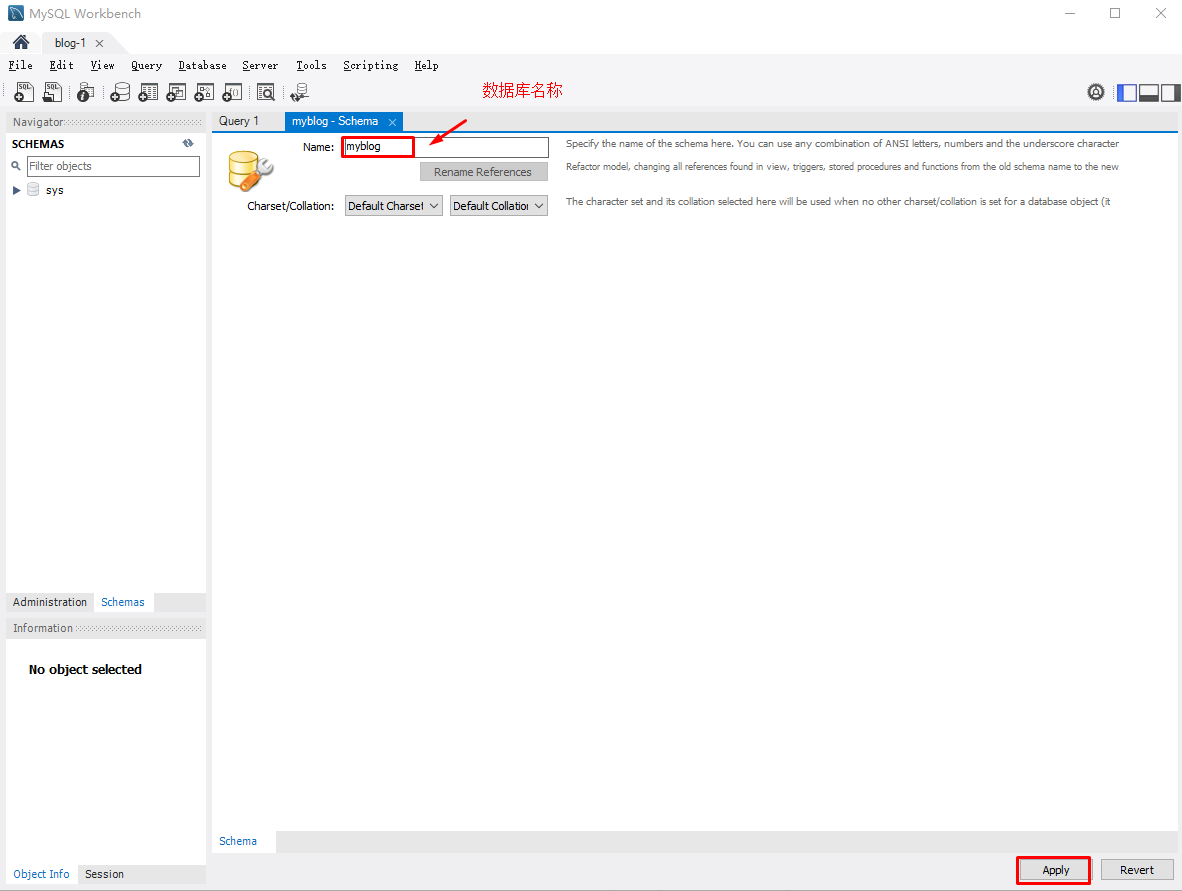This screenshot has height=891, width=1182.
Task: Select the blog-1 connection tab
Action: point(70,43)
